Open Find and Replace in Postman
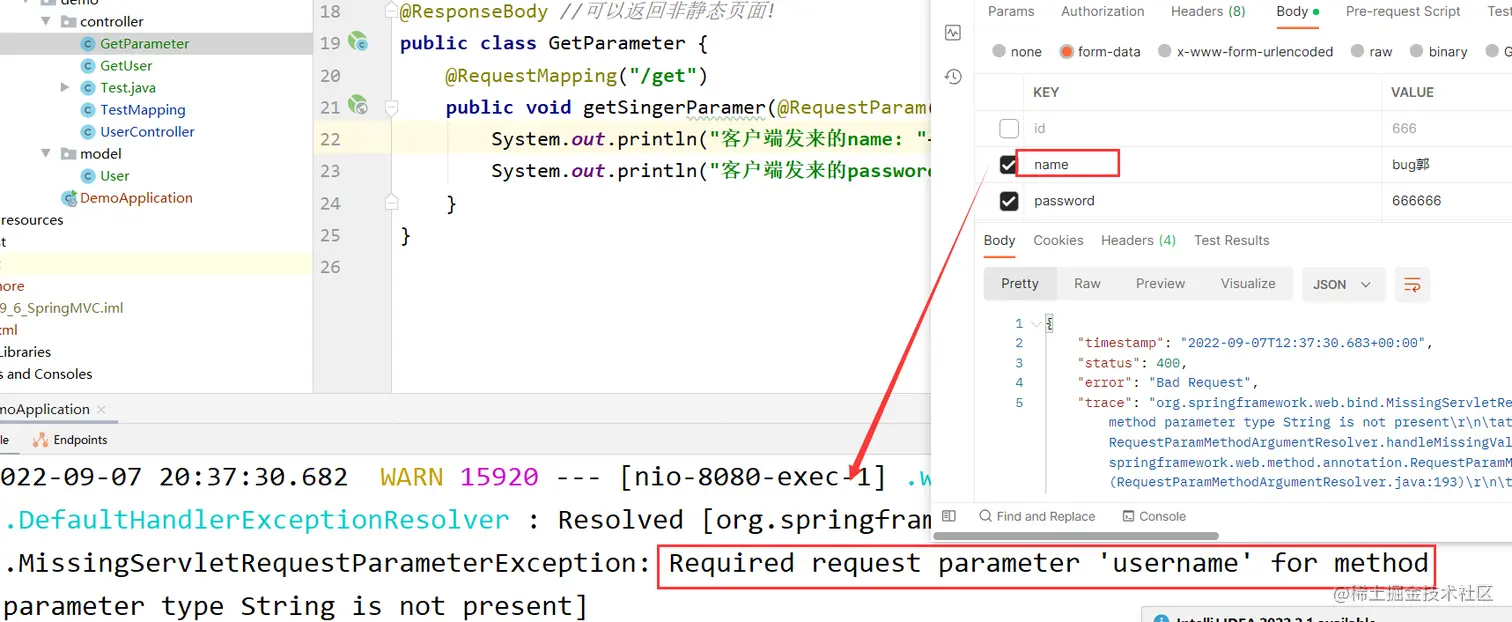 [x=1037, y=516]
